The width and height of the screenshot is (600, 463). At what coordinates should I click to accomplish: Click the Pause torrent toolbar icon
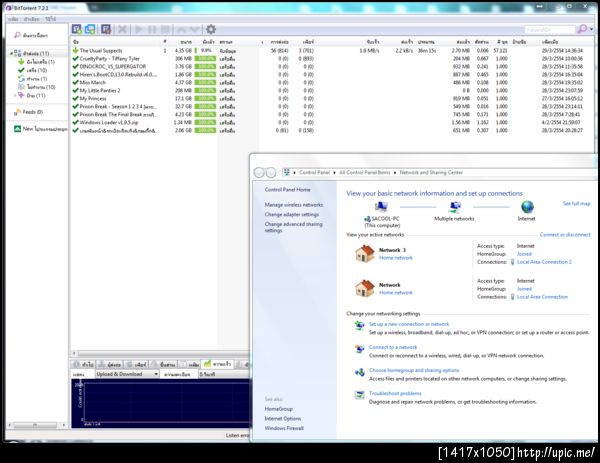pyautogui.click(x=152, y=29)
